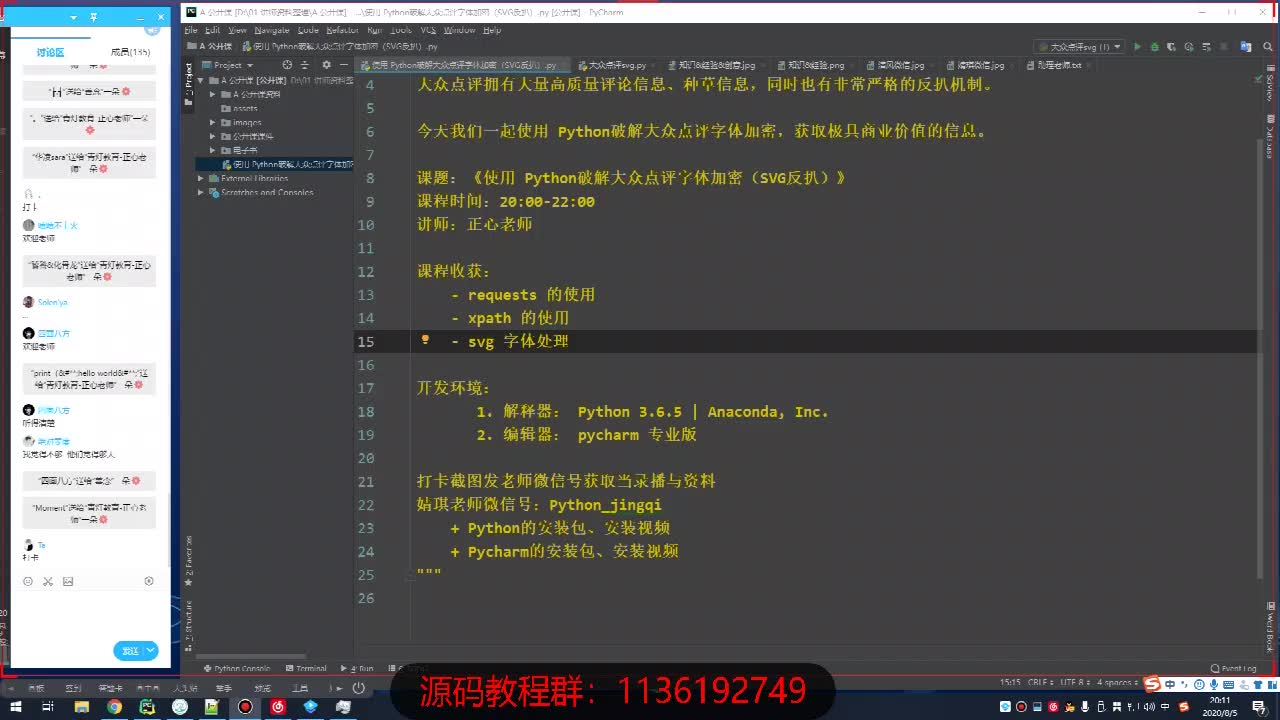Hide the Project panel with minus icon

point(344,65)
